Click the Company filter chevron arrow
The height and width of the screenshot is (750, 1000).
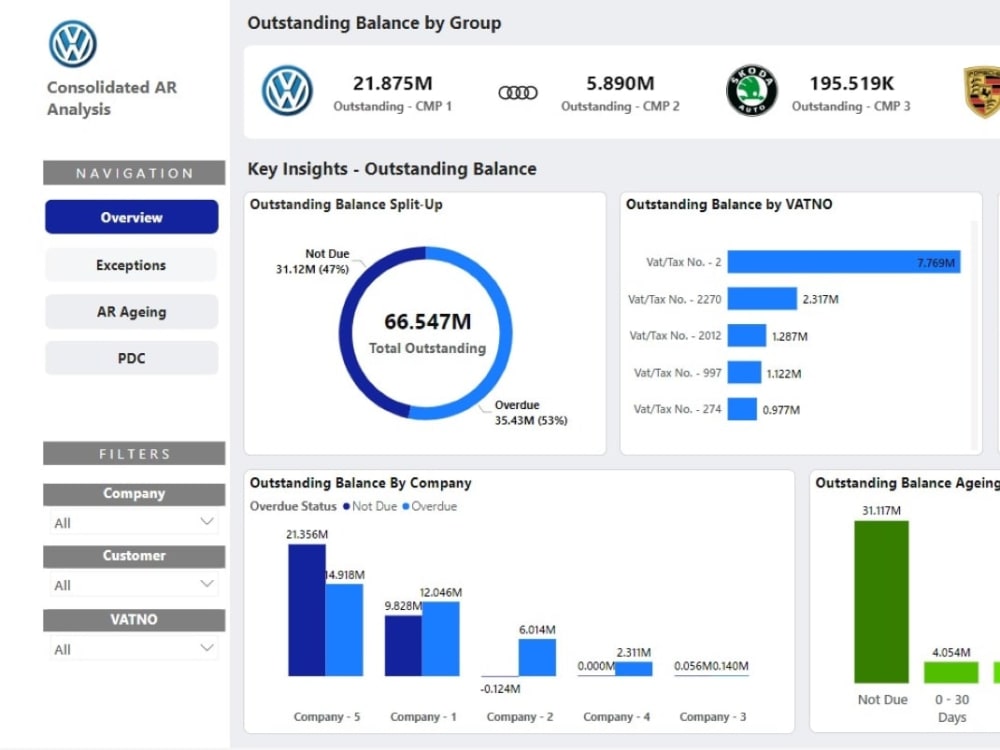click(x=207, y=522)
